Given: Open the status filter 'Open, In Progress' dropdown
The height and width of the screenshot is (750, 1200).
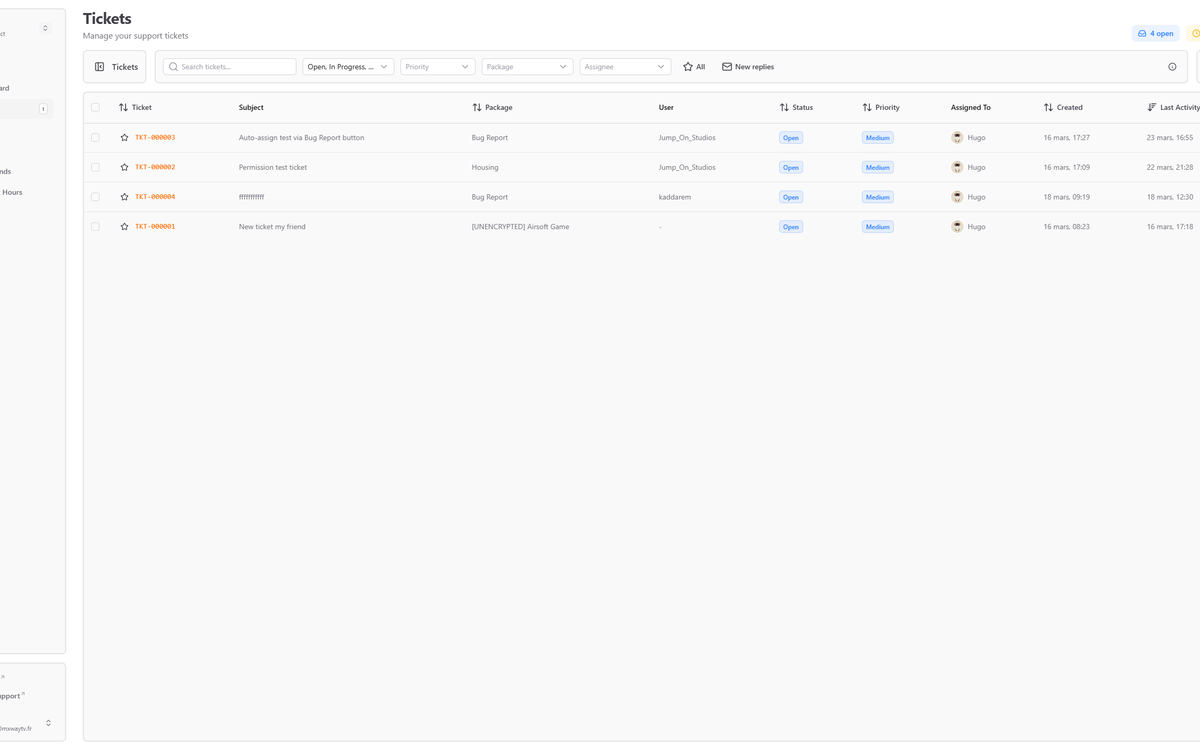Looking at the screenshot, I should [x=348, y=67].
